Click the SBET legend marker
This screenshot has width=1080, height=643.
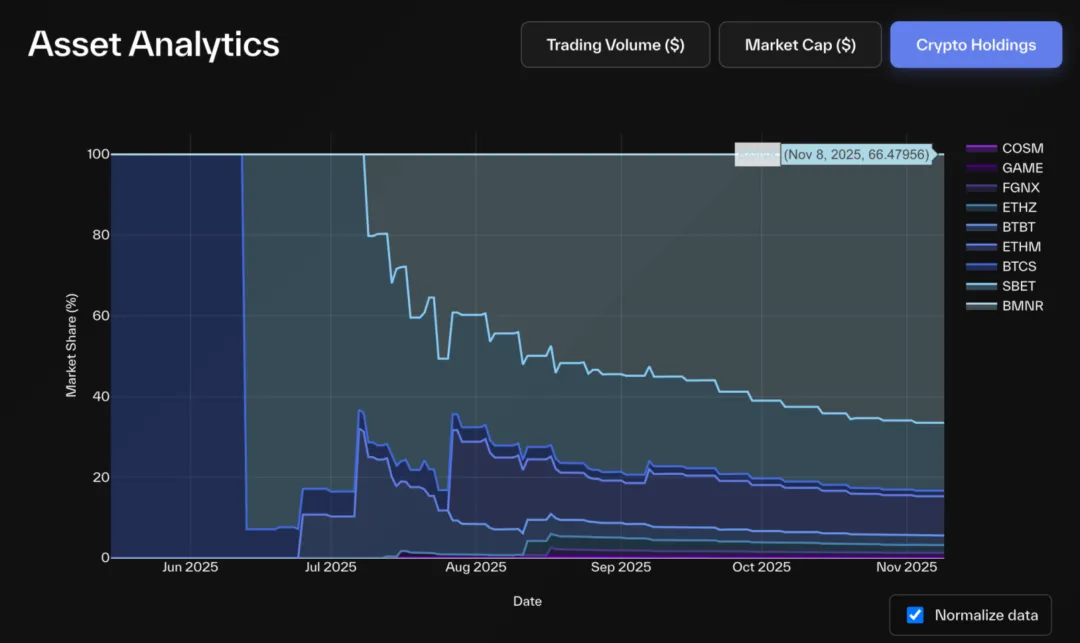[981, 286]
